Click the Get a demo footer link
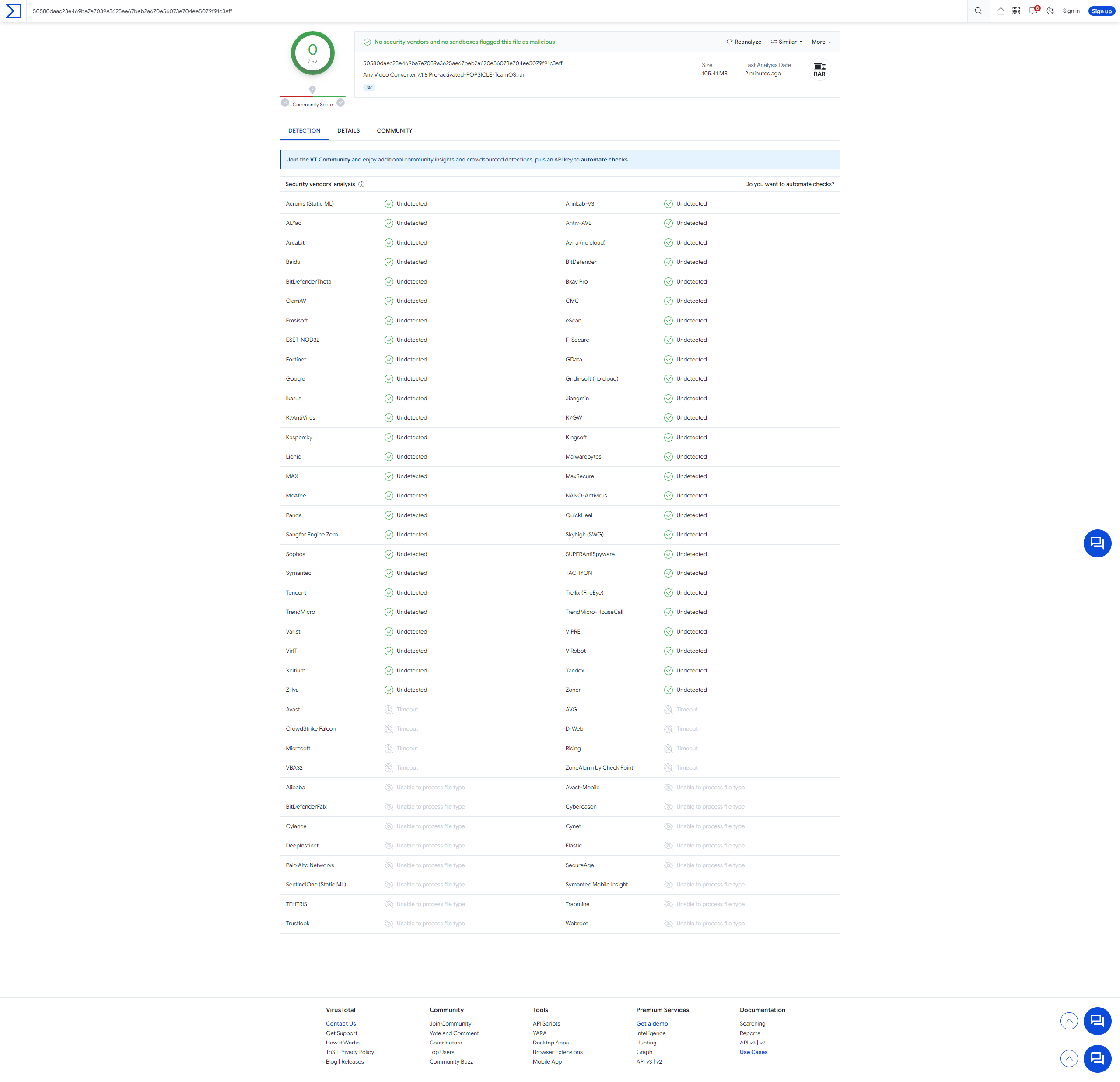This screenshot has width=1120, height=1082. click(652, 1024)
